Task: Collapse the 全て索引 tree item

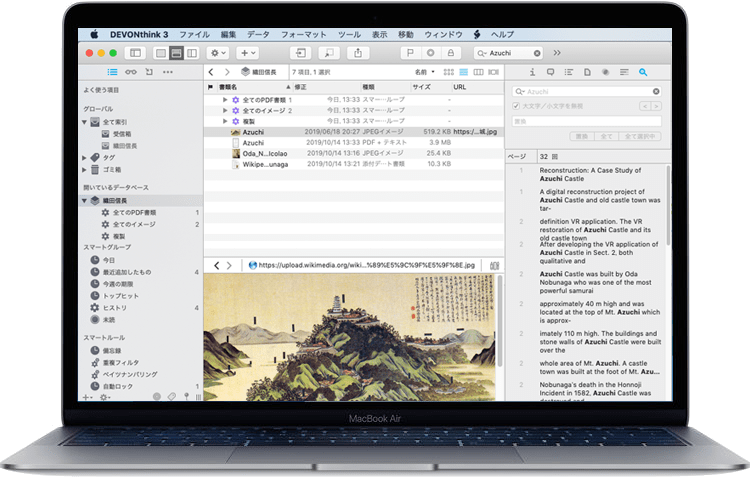Action: click(84, 122)
